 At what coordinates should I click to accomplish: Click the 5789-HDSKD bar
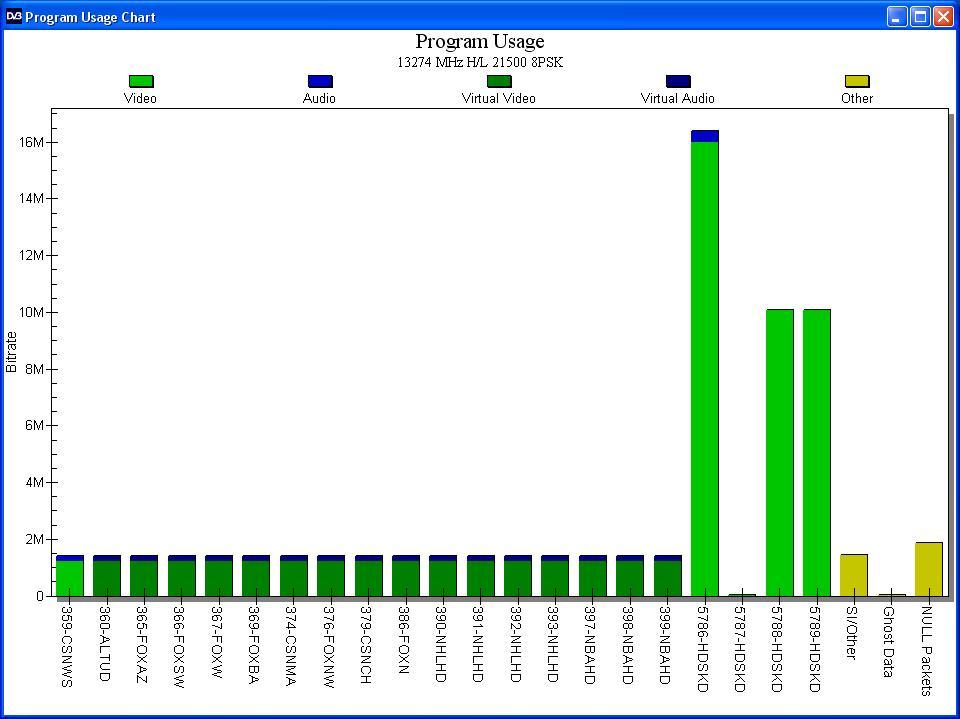pyautogui.click(x=817, y=453)
